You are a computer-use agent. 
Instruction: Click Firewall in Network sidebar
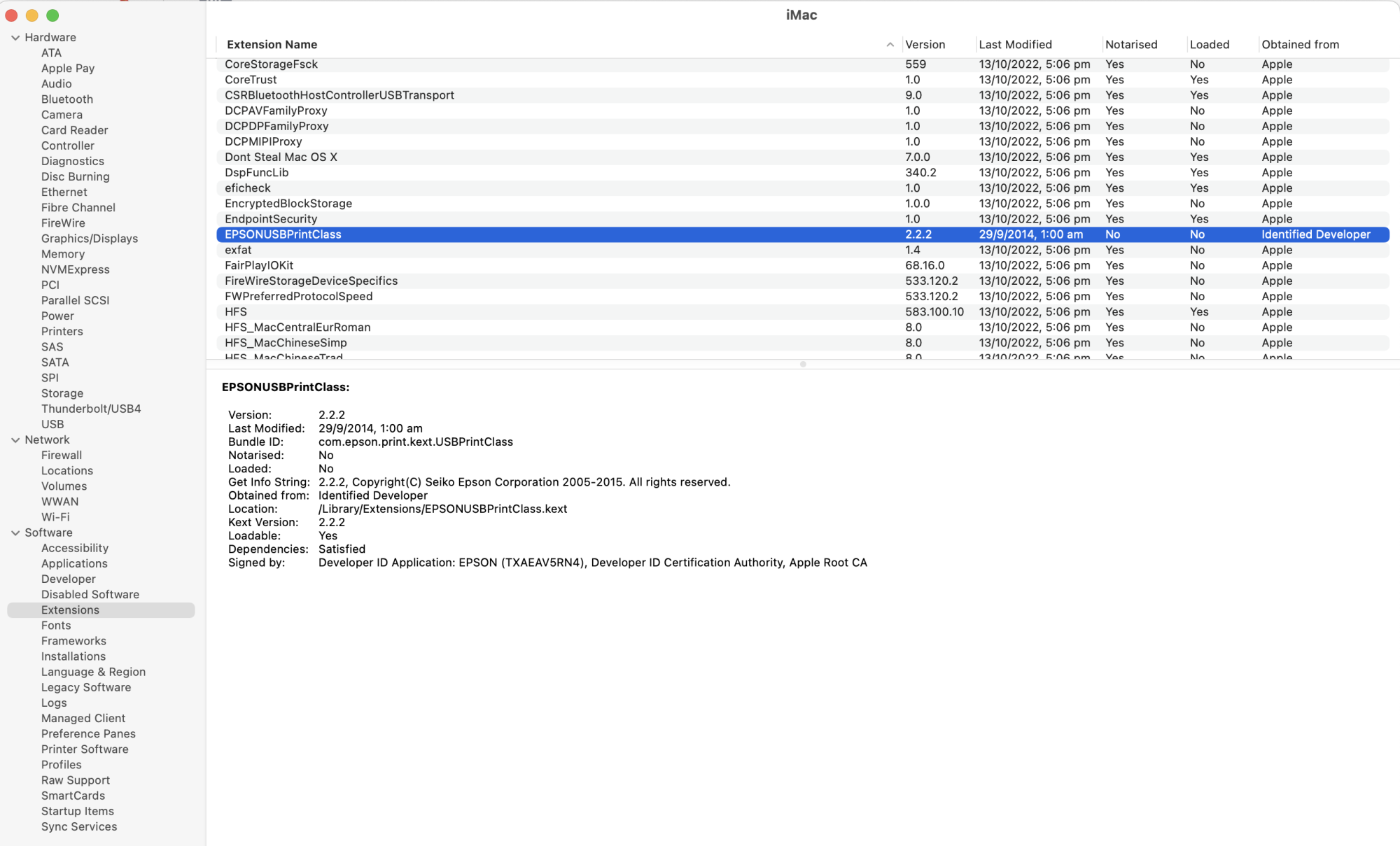tap(61, 455)
